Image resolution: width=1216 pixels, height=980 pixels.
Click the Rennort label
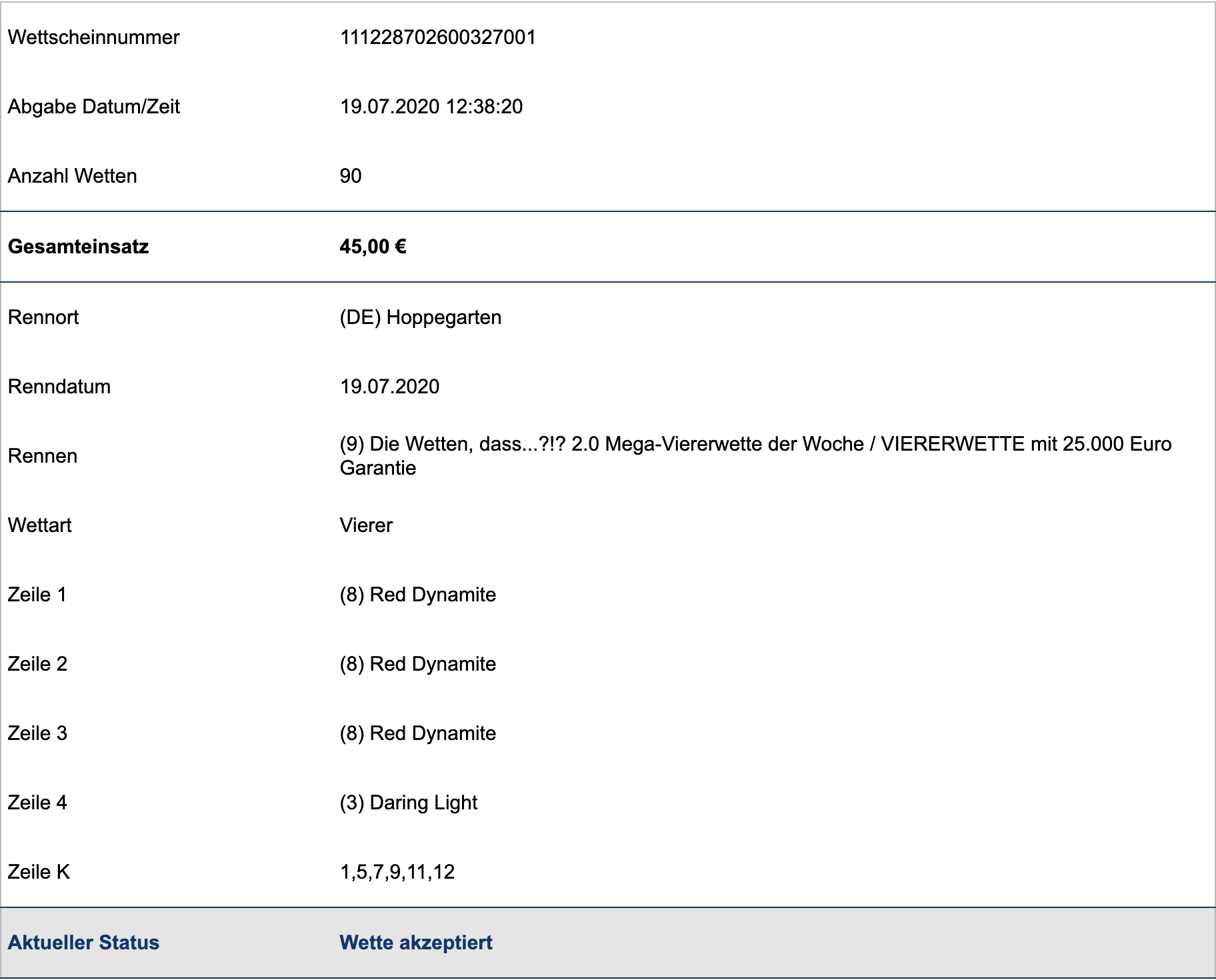click(43, 317)
